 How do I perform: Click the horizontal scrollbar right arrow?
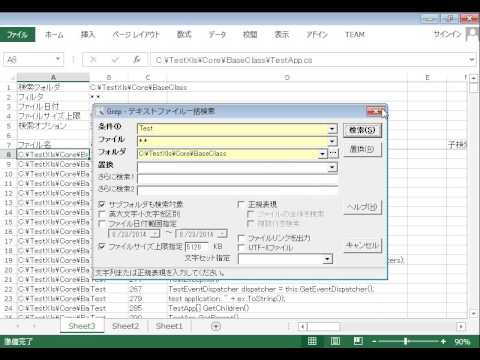click(461, 326)
